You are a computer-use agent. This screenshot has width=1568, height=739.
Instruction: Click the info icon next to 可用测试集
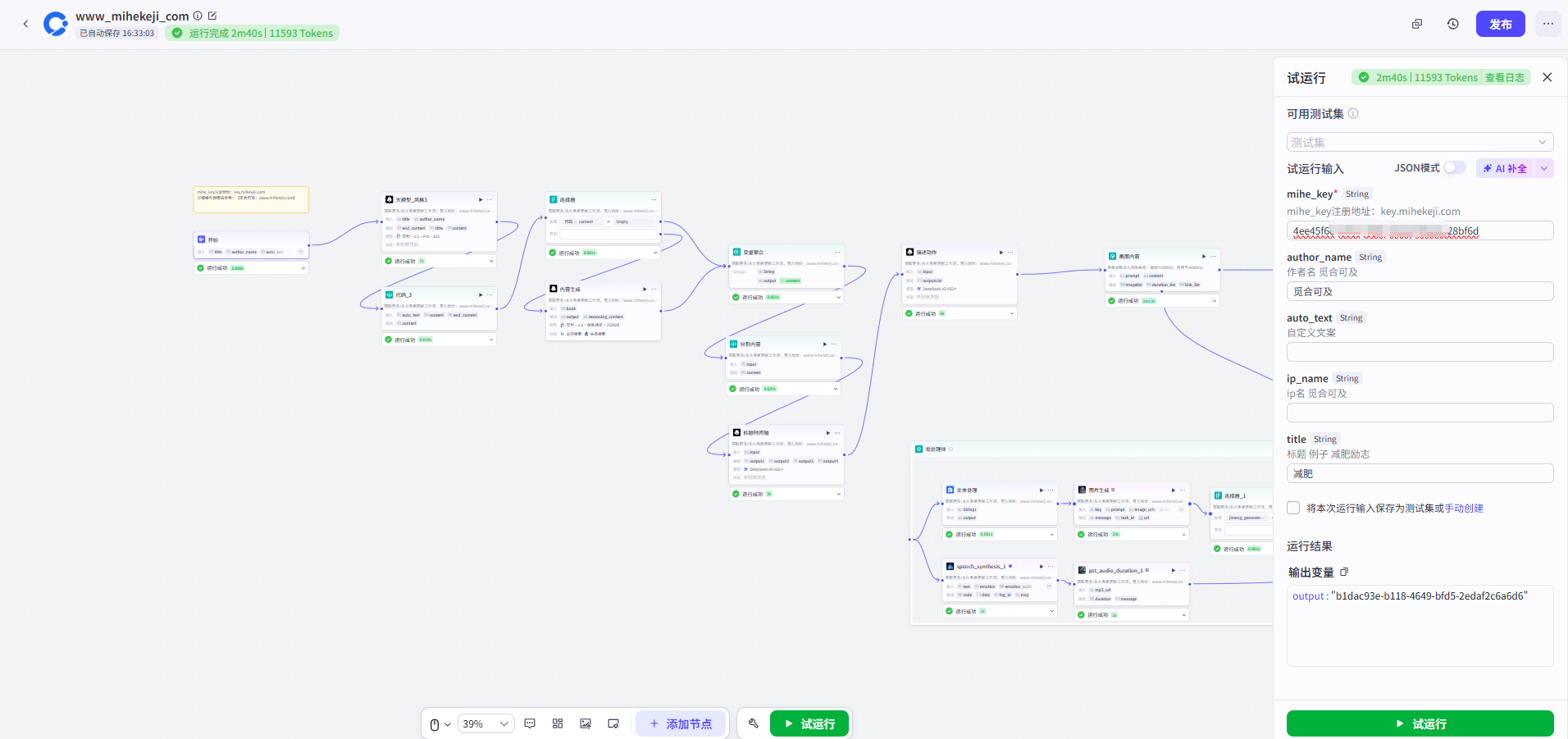click(x=1353, y=113)
